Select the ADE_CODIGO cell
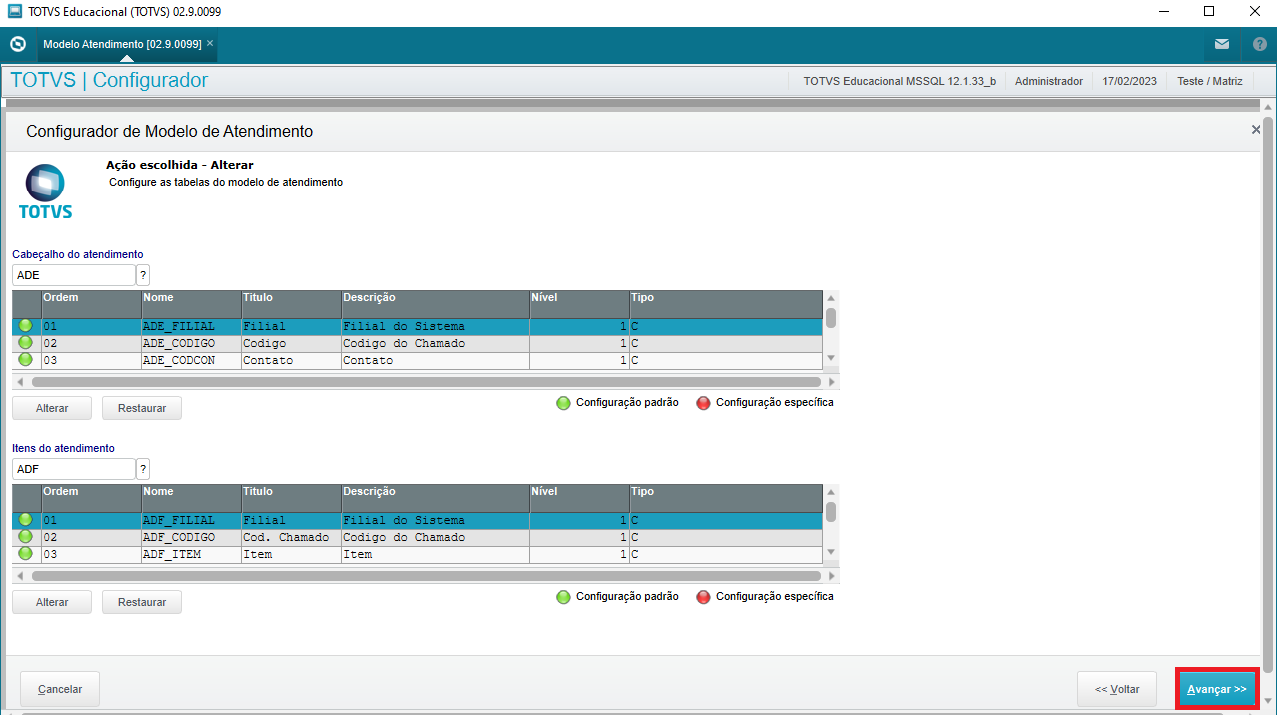Viewport: 1277px width, 719px height. click(x=191, y=343)
